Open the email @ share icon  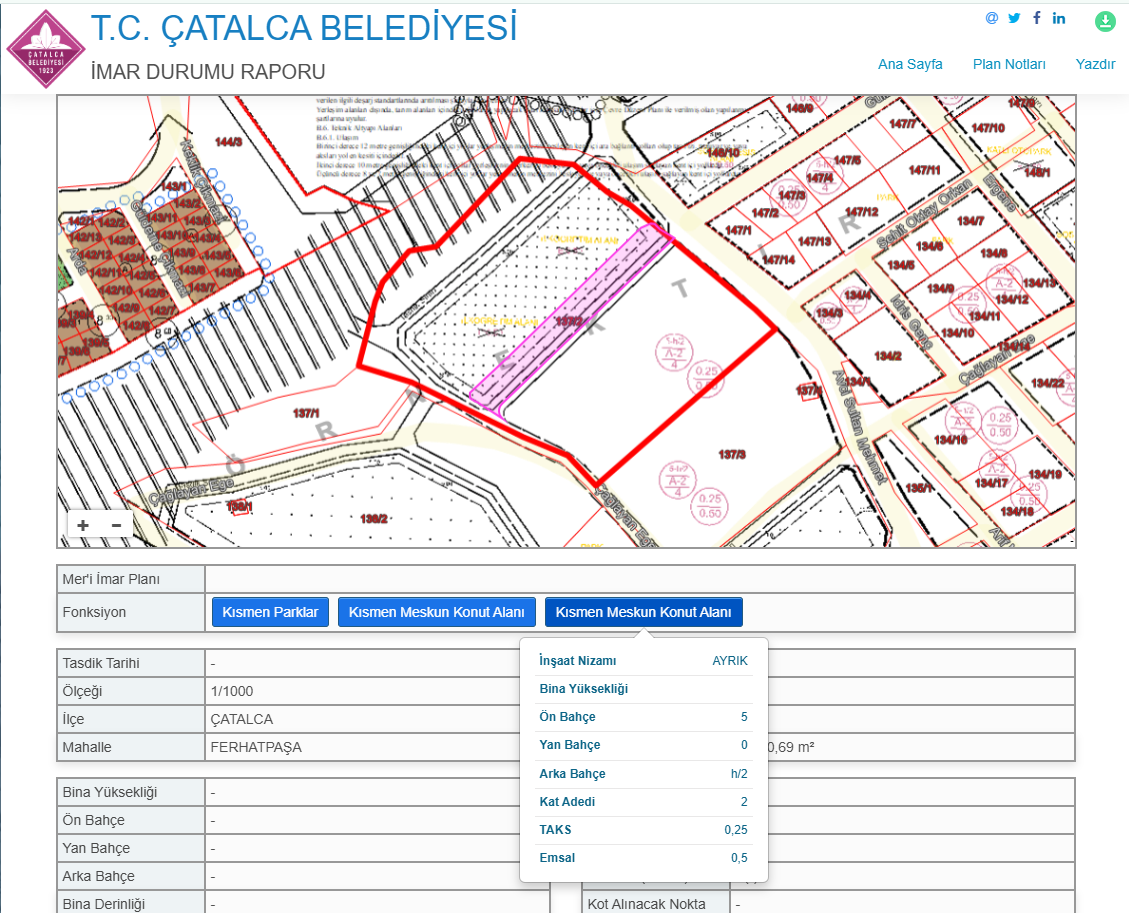coord(991,18)
